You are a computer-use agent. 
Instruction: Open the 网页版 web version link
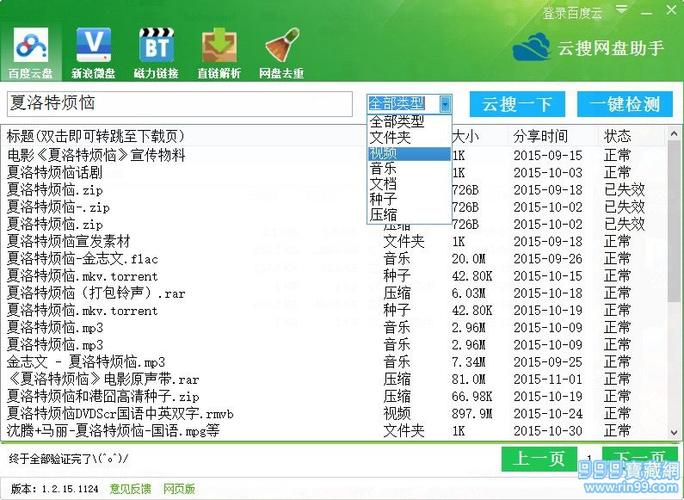(x=179, y=488)
